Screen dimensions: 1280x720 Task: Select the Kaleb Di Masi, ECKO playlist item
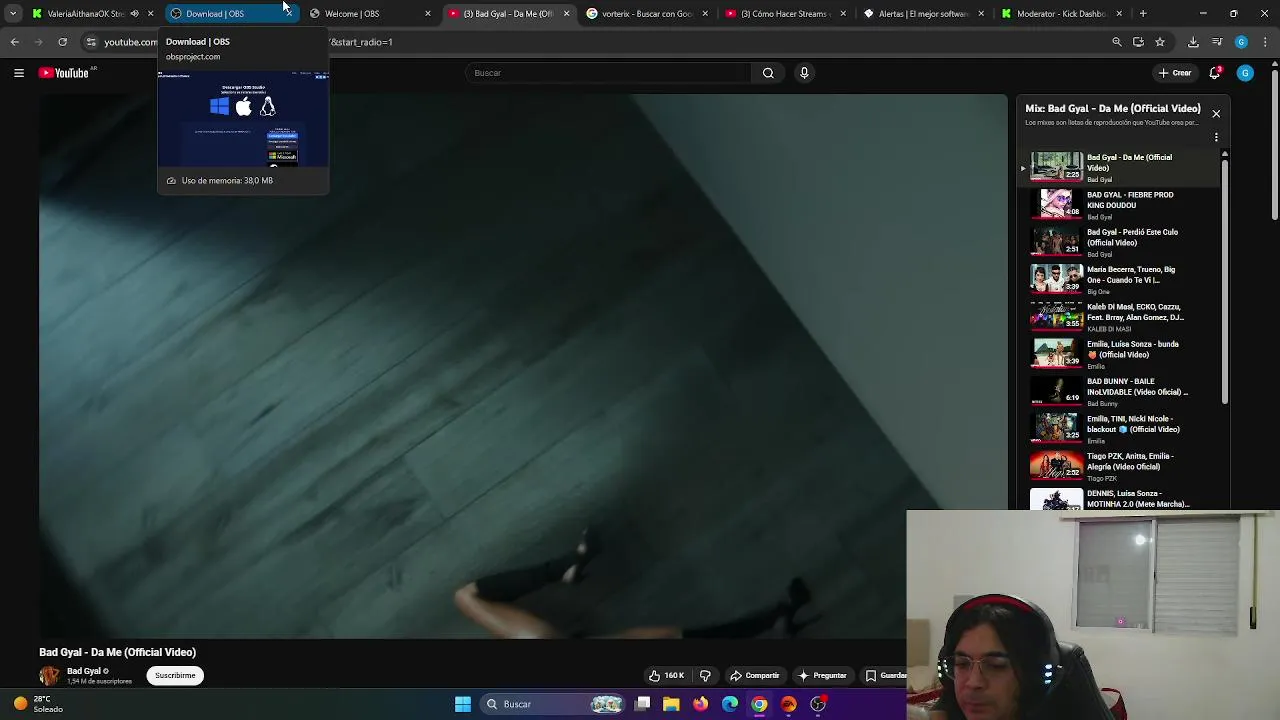point(1120,316)
